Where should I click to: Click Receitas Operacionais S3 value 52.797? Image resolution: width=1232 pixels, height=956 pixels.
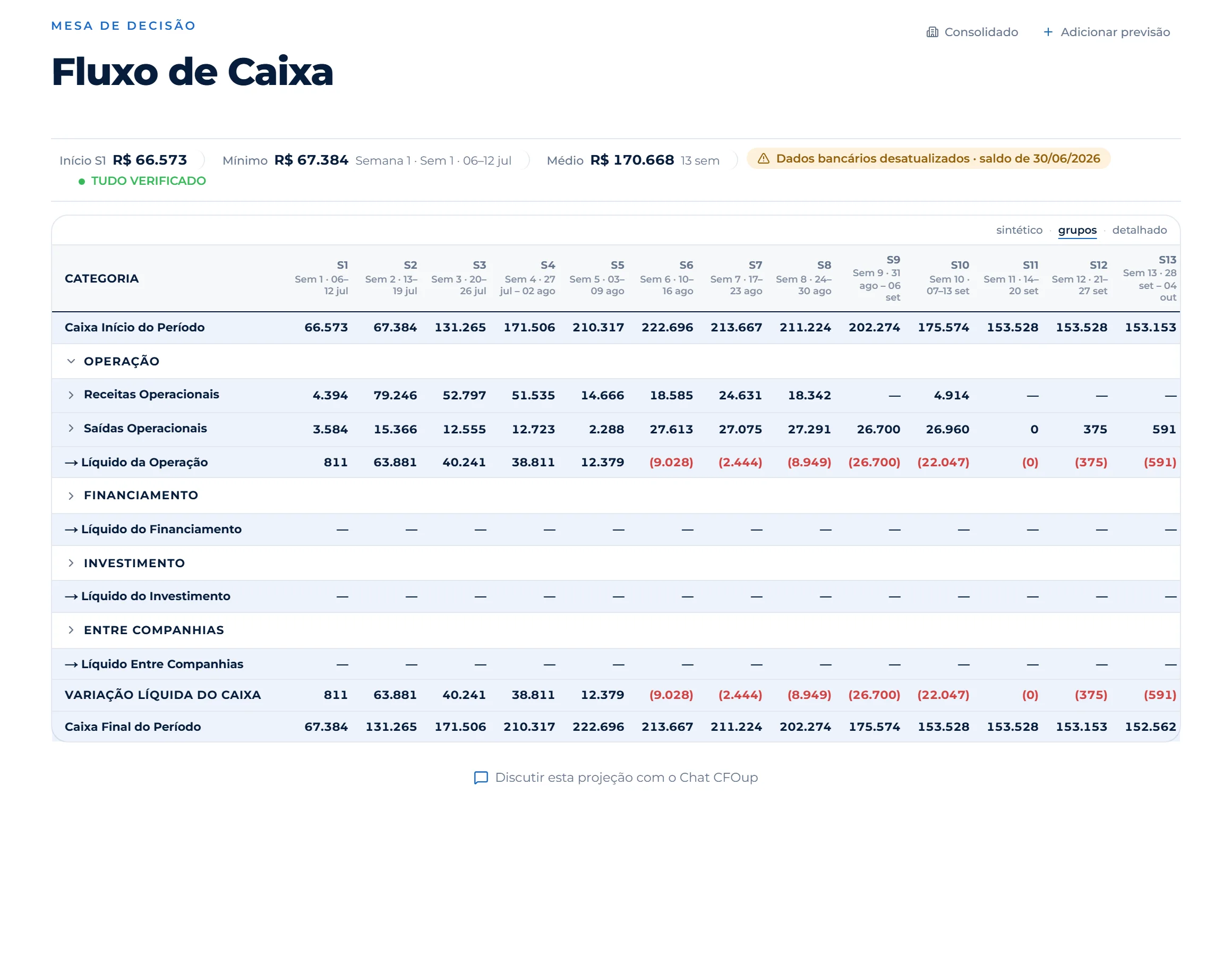point(464,395)
